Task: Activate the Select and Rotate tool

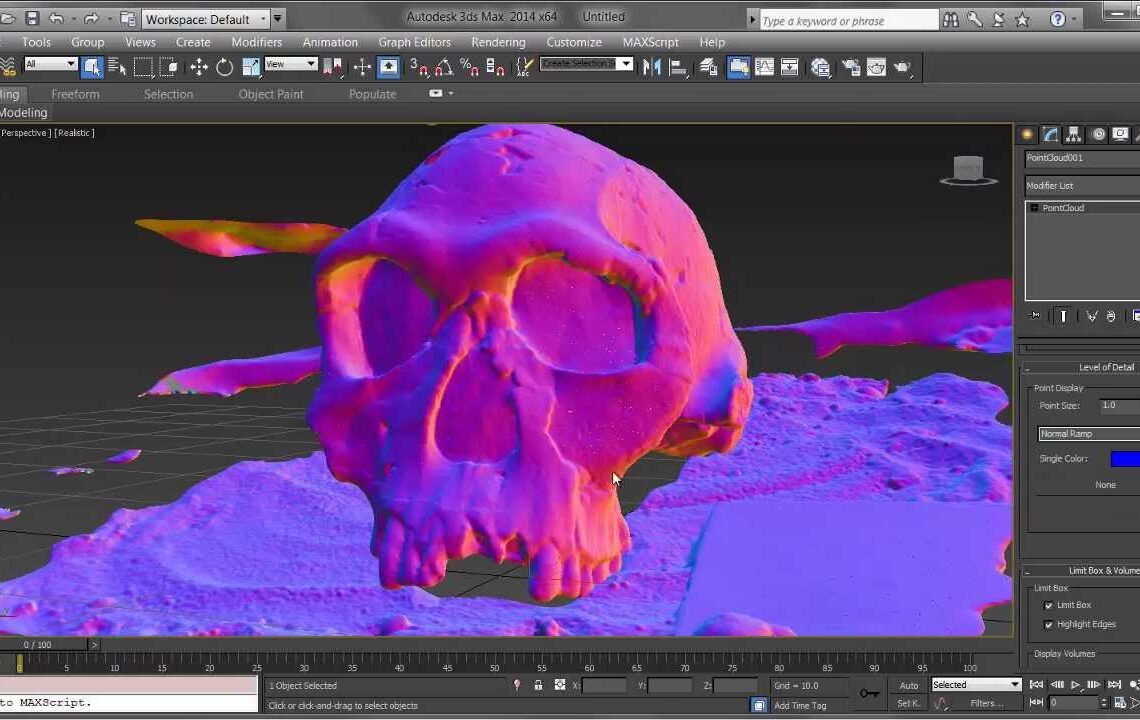Action: [225, 67]
